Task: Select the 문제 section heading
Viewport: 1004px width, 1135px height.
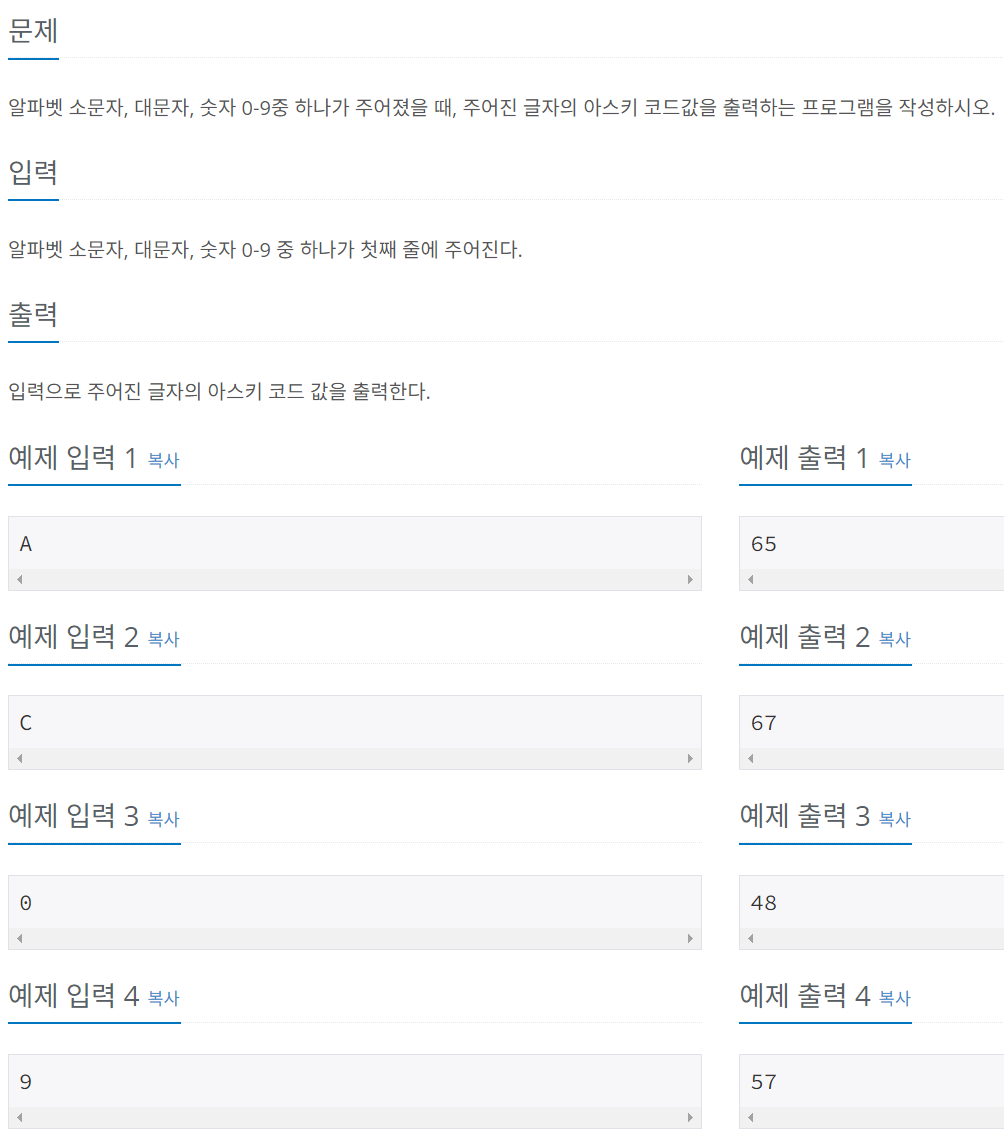Action: coord(33,32)
